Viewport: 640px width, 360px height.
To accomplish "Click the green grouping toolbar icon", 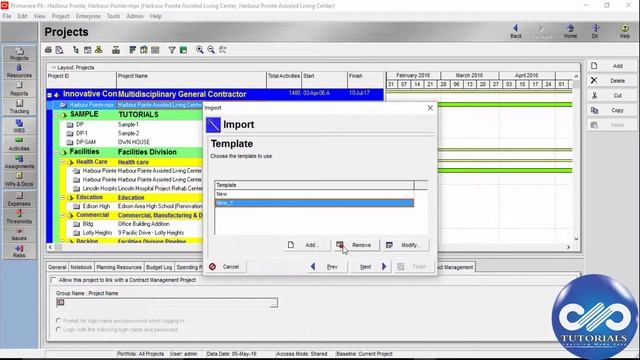I will [183, 50].
